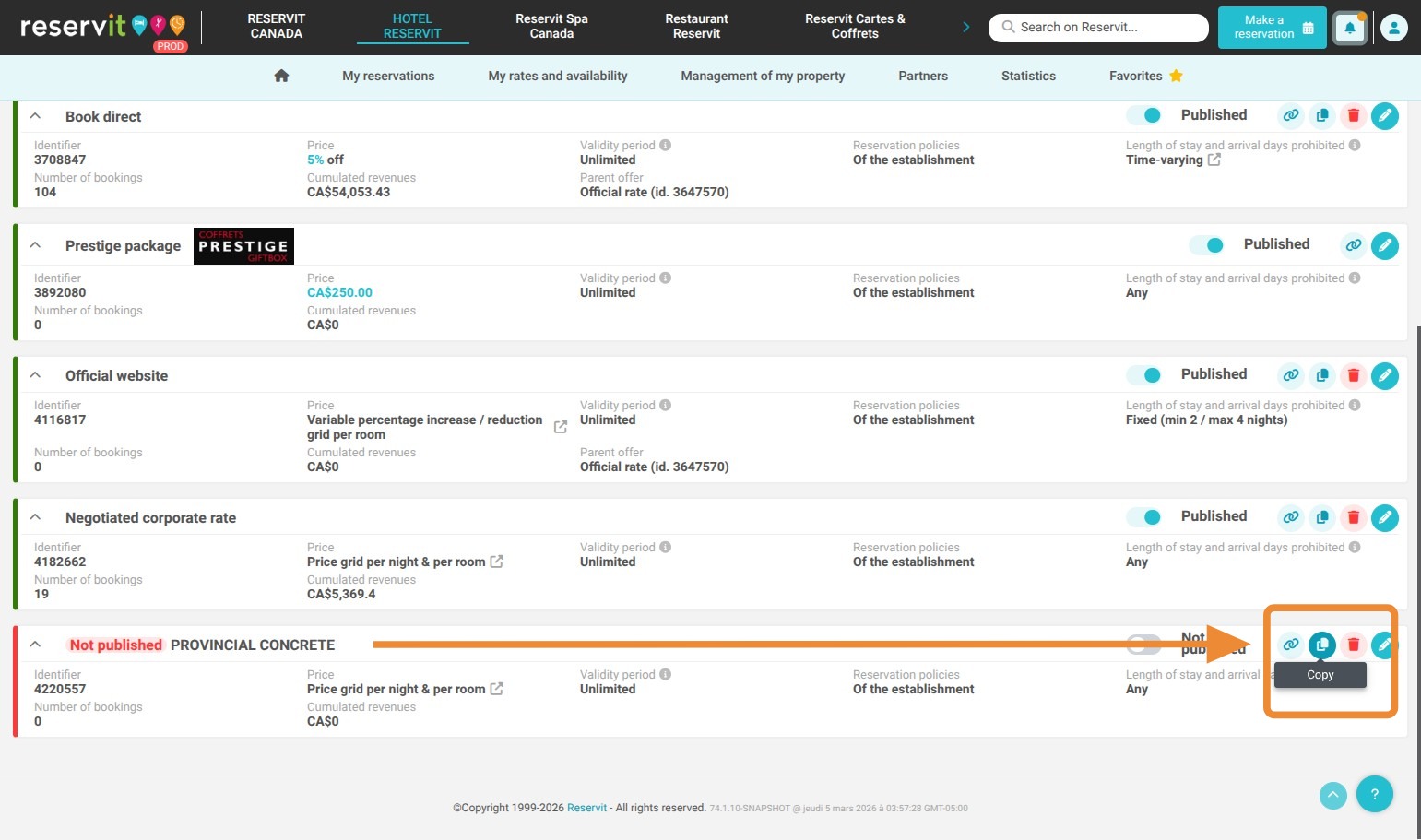Open My reservations menu

tap(388, 76)
